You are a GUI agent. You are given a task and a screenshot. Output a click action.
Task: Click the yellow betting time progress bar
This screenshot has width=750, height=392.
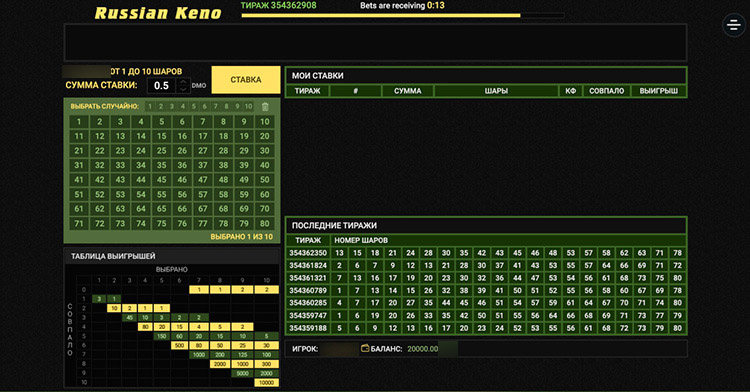(381, 16)
